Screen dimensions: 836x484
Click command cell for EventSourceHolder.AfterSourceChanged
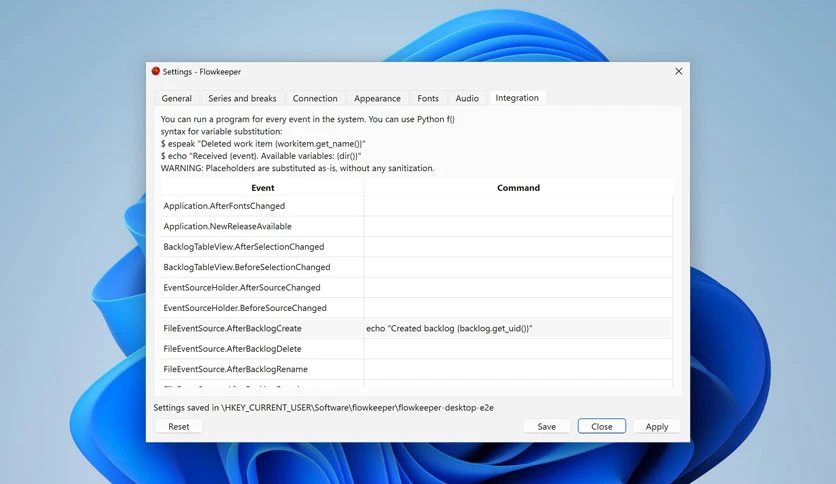[x=518, y=287]
